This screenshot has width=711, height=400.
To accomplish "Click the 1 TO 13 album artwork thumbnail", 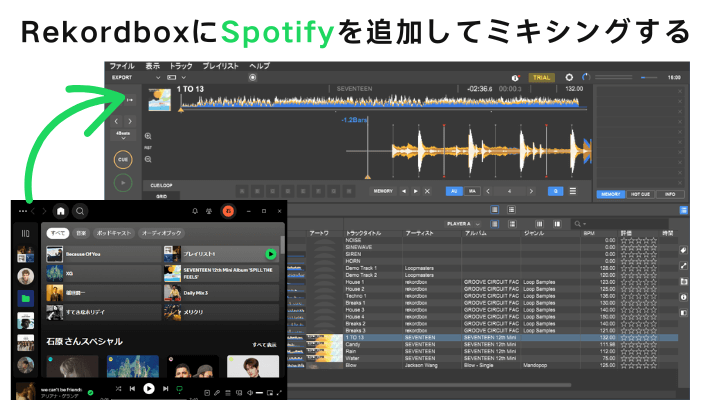I will pyautogui.click(x=160, y=100).
